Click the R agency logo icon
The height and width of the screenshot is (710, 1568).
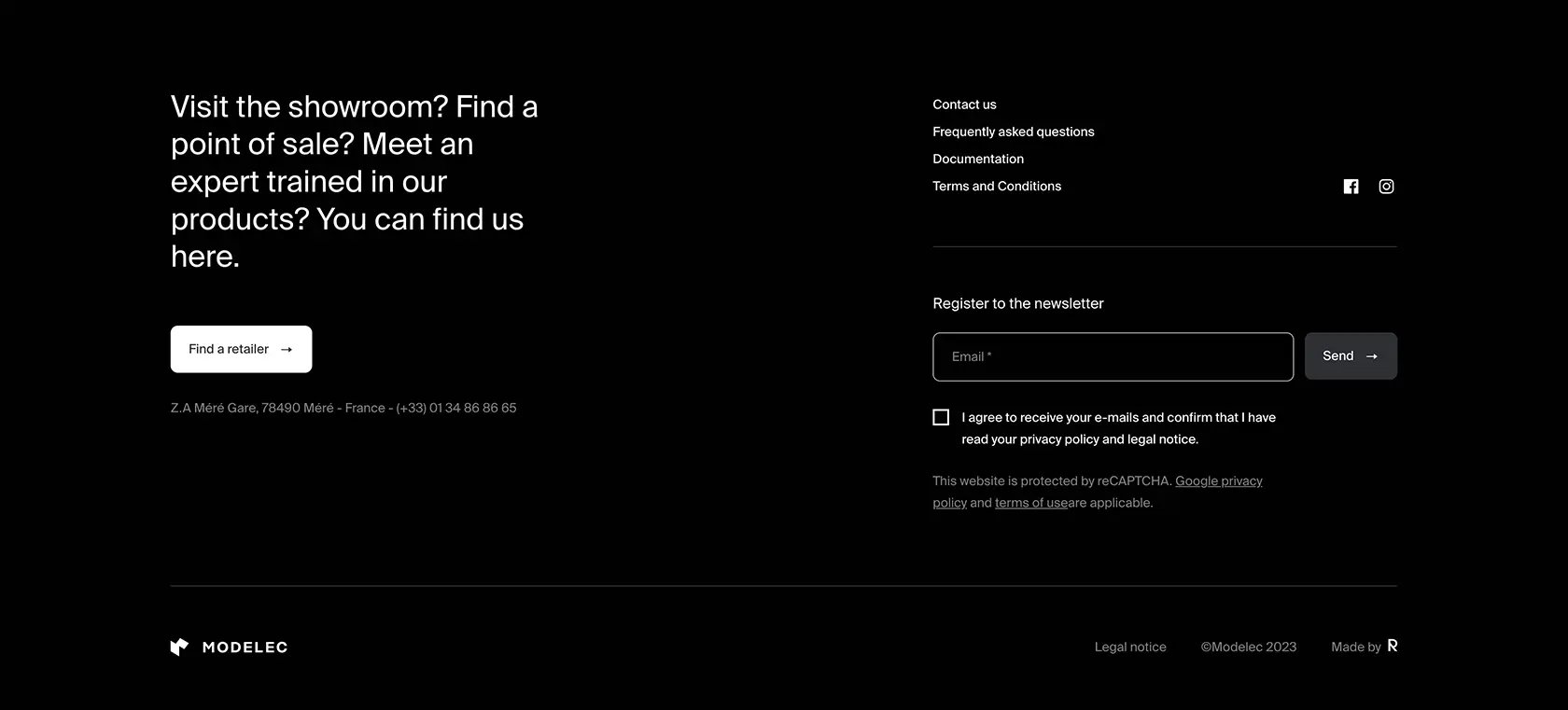click(x=1392, y=646)
